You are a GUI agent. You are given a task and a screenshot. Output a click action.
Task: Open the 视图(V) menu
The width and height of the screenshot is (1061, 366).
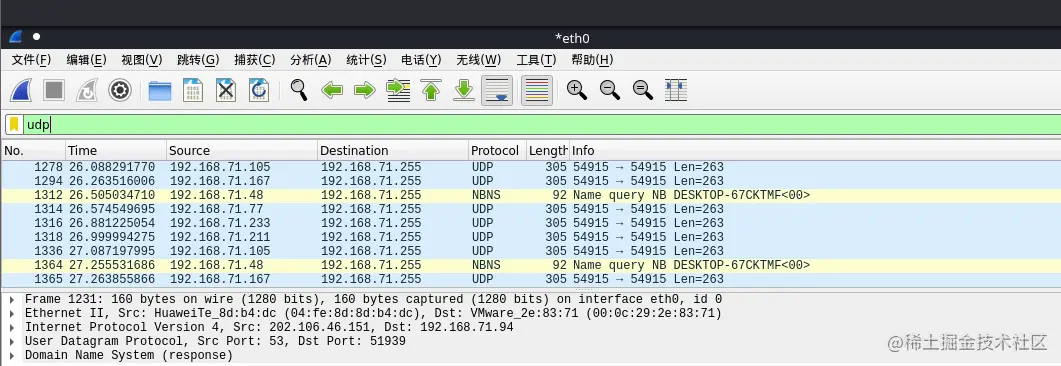(141, 60)
